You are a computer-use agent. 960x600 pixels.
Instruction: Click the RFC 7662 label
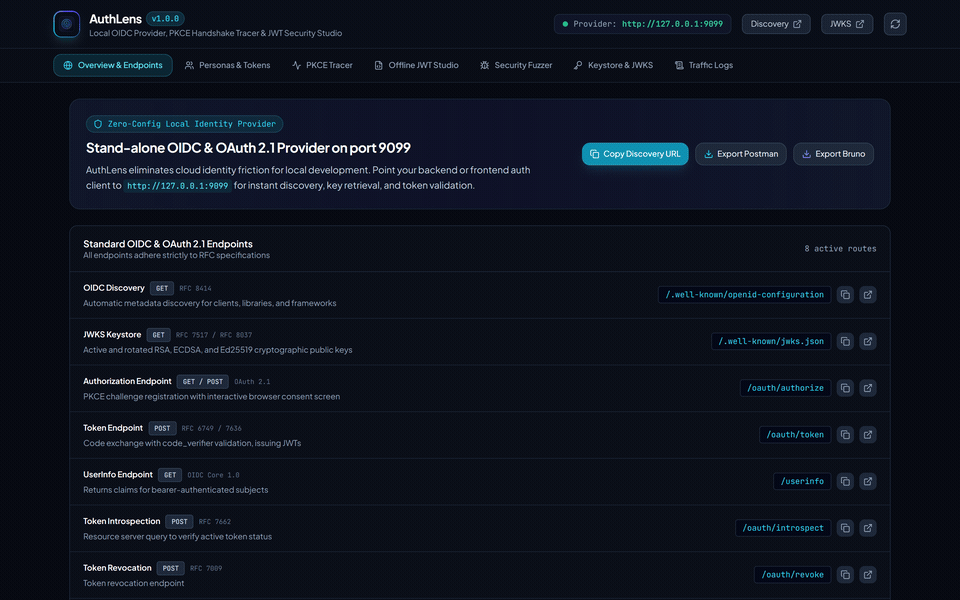(215, 522)
